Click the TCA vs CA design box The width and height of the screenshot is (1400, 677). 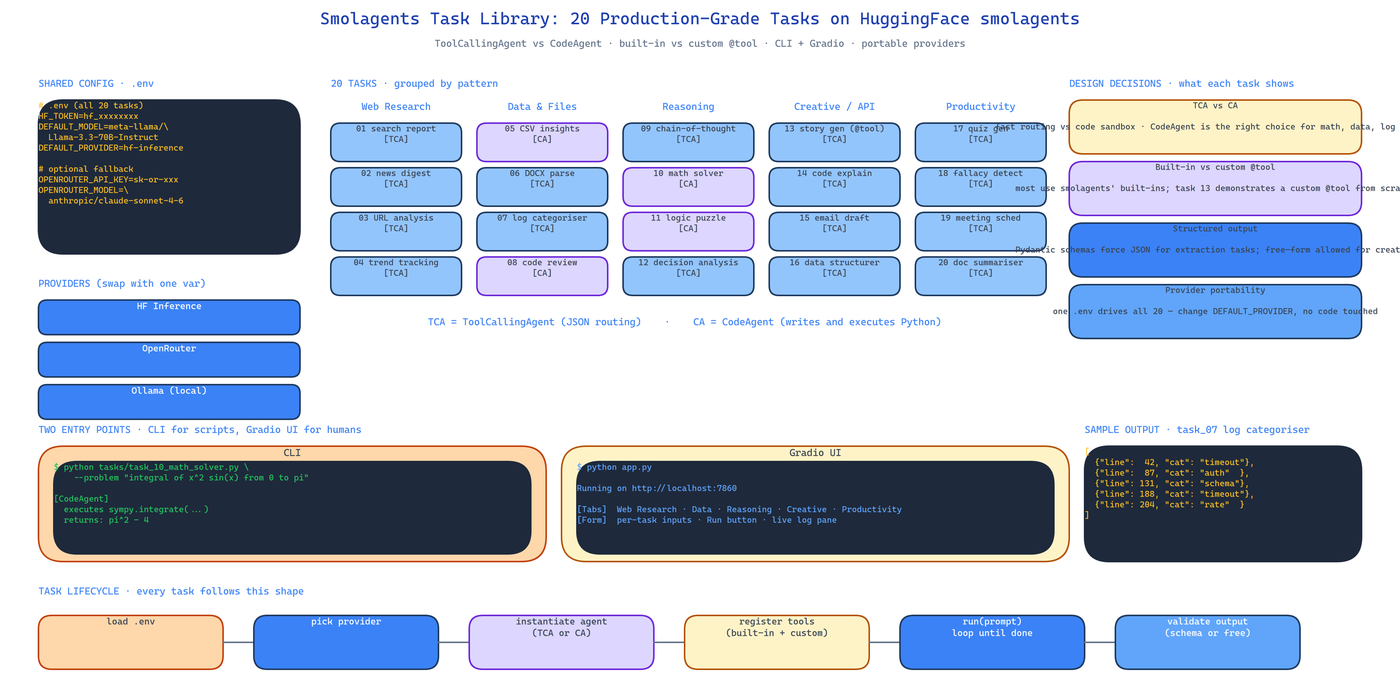[x=1215, y=127]
